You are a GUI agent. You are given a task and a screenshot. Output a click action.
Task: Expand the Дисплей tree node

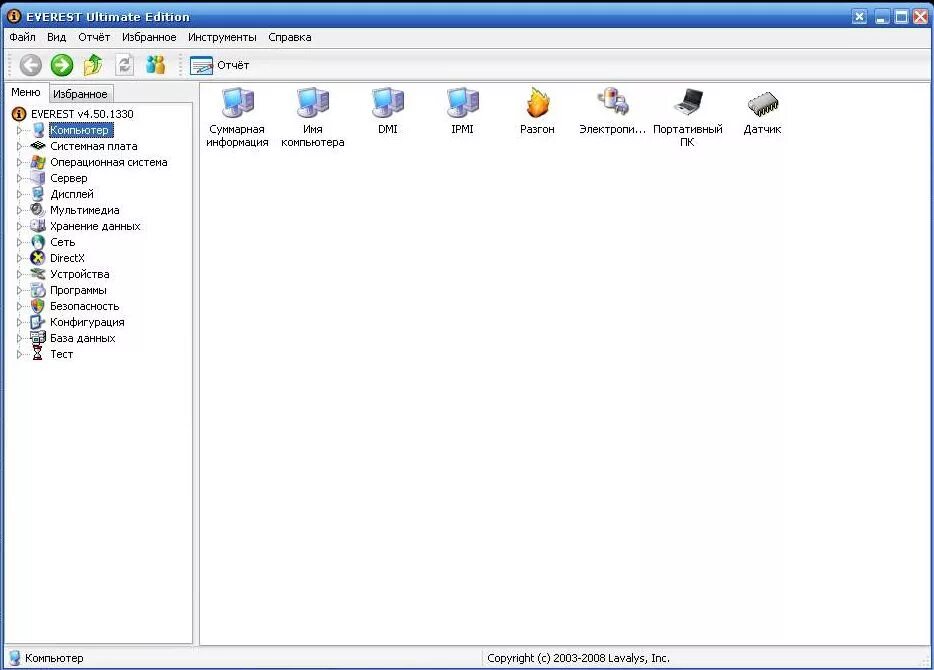coord(19,194)
